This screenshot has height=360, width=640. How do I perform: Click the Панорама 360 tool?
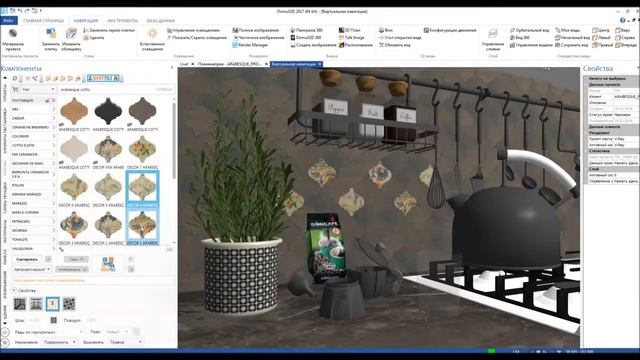306,30
